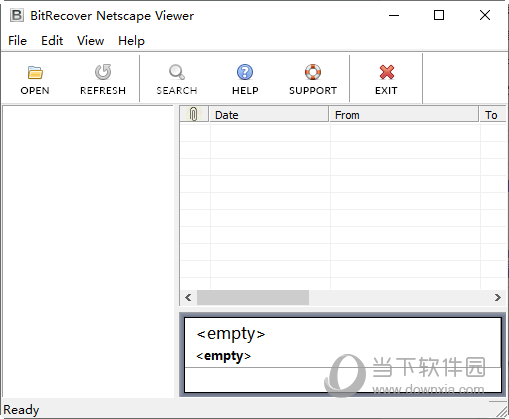Click the Ready status bar text
This screenshot has width=509, height=419.
coord(21,409)
